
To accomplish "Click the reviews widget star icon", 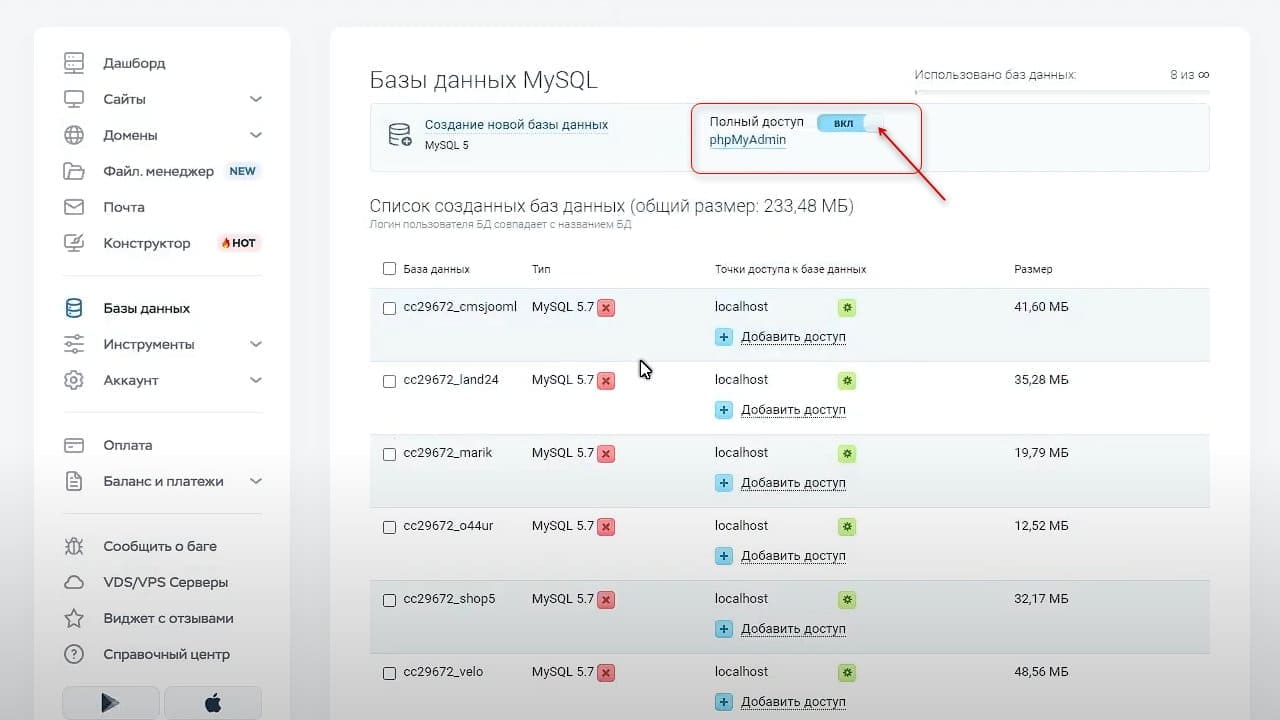I will (74, 618).
